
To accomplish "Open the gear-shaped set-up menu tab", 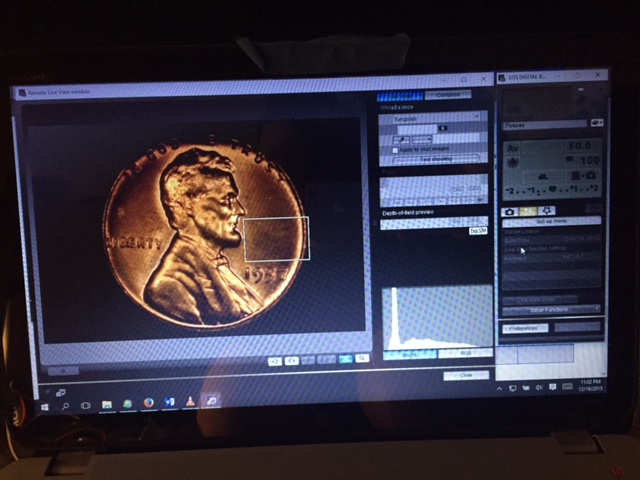I will (547, 211).
